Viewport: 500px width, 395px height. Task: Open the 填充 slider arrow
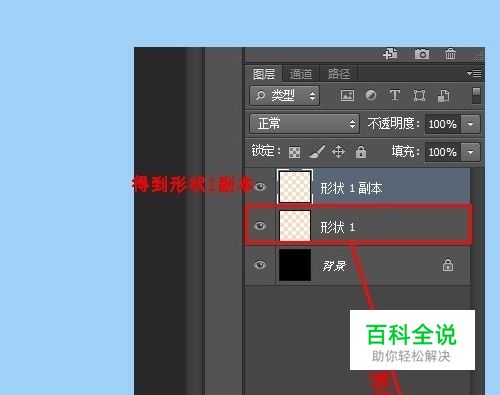tap(470, 152)
